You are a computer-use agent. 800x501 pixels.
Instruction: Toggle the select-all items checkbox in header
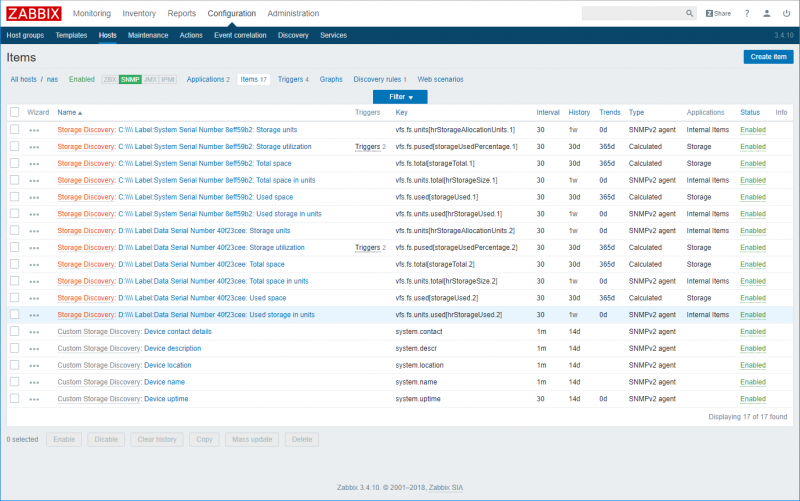(x=15, y=112)
